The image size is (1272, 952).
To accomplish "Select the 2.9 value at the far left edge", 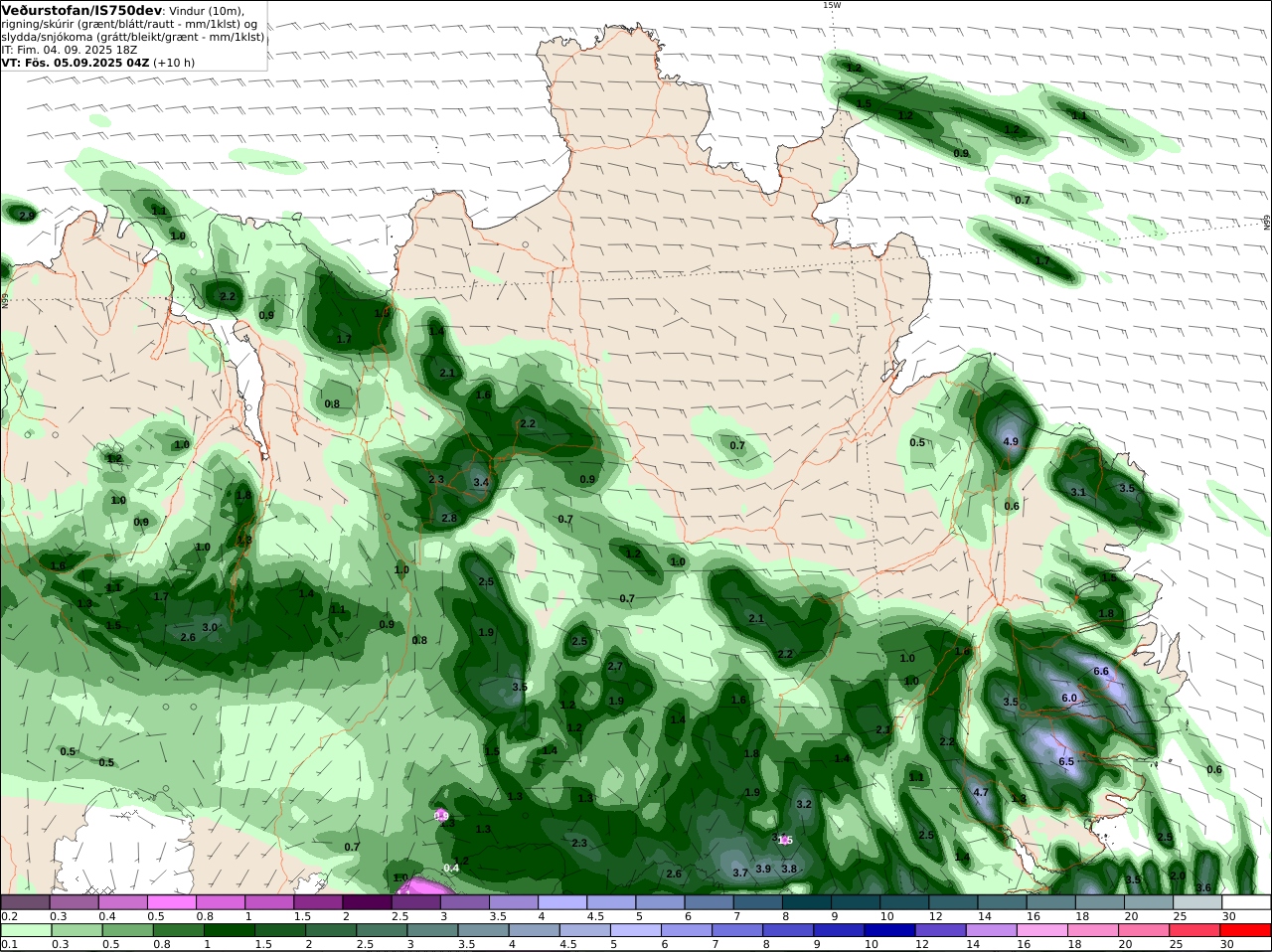I will 26,215.
